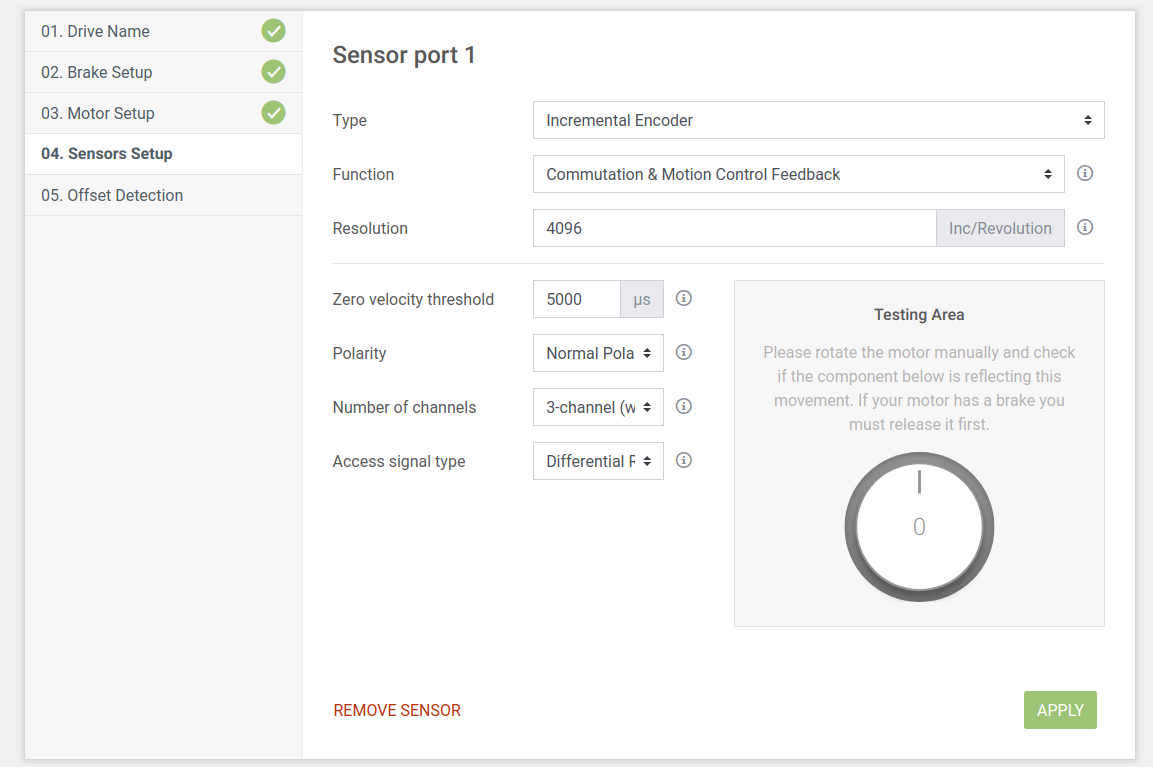Expand the Access signal type dropdown
Viewport: 1153px width, 767px height.
598,461
